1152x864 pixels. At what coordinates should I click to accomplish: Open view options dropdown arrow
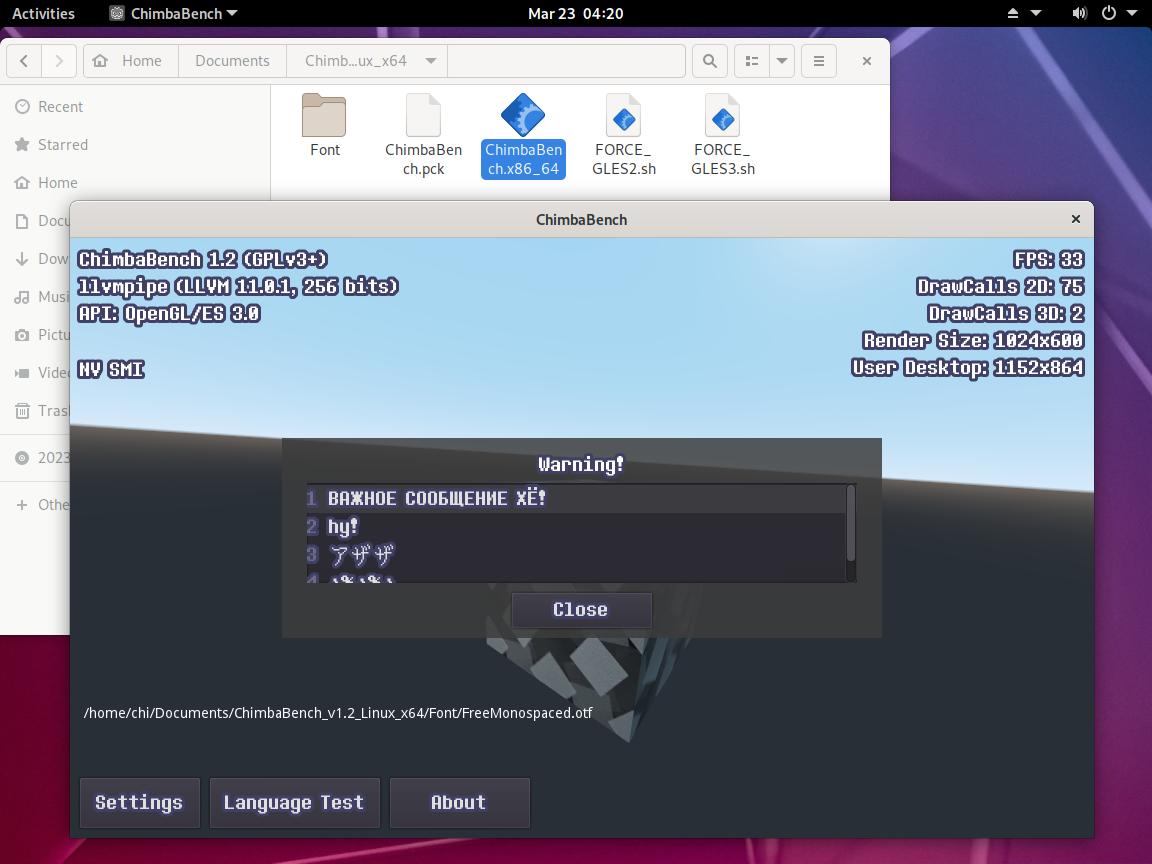point(782,61)
